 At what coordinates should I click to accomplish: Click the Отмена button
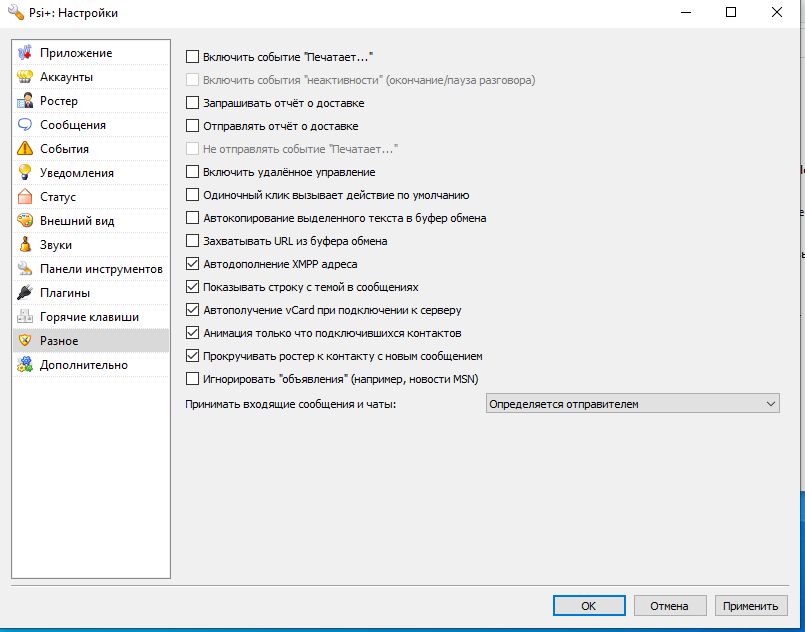[x=669, y=606]
